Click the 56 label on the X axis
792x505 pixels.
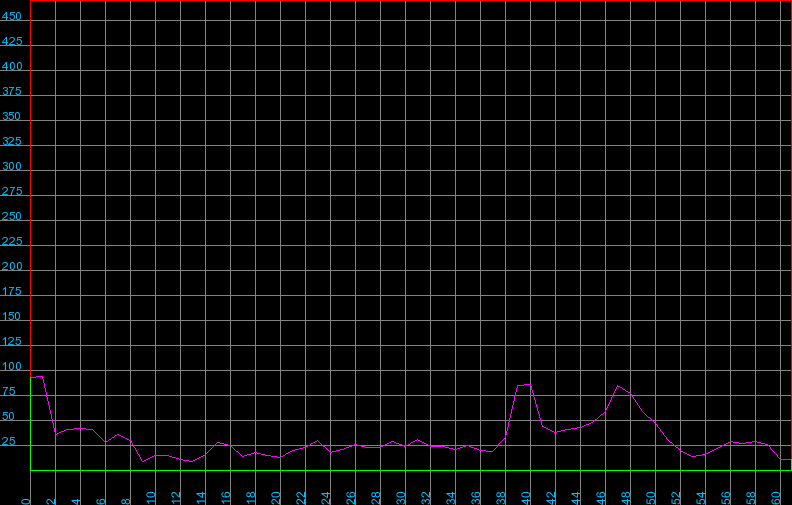(726, 497)
